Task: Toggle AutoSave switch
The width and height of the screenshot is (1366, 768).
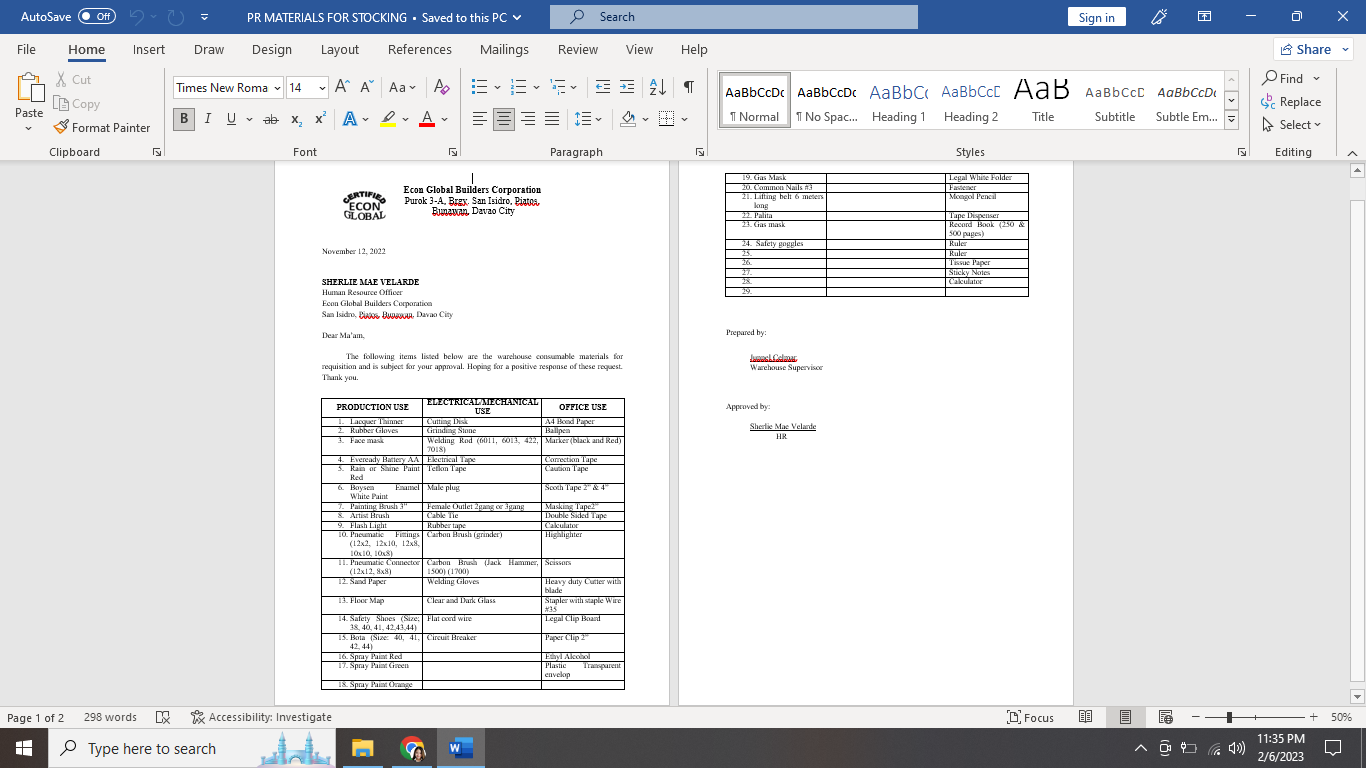Action: point(96,17)
